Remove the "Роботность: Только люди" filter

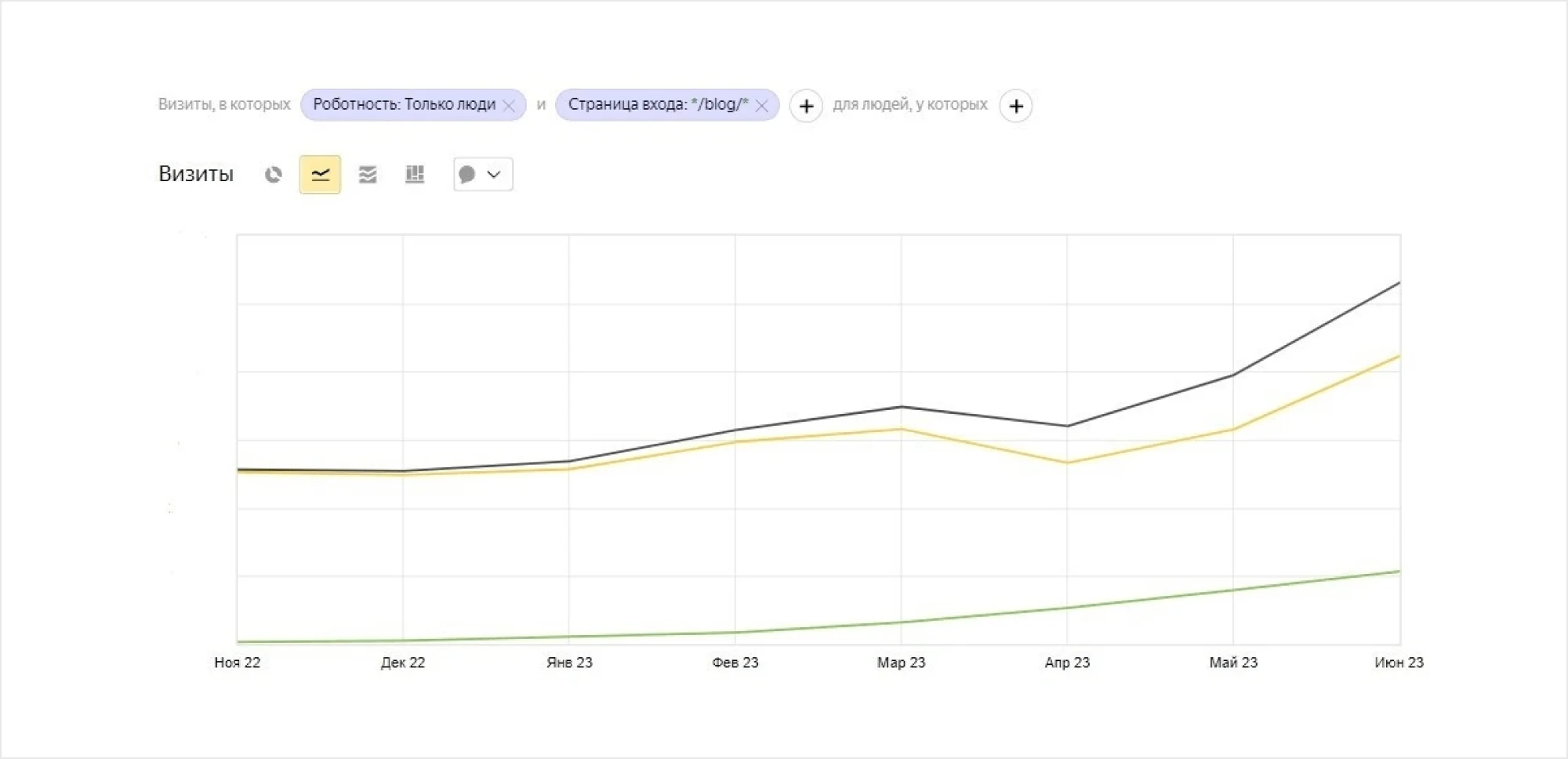click(510, 106)
